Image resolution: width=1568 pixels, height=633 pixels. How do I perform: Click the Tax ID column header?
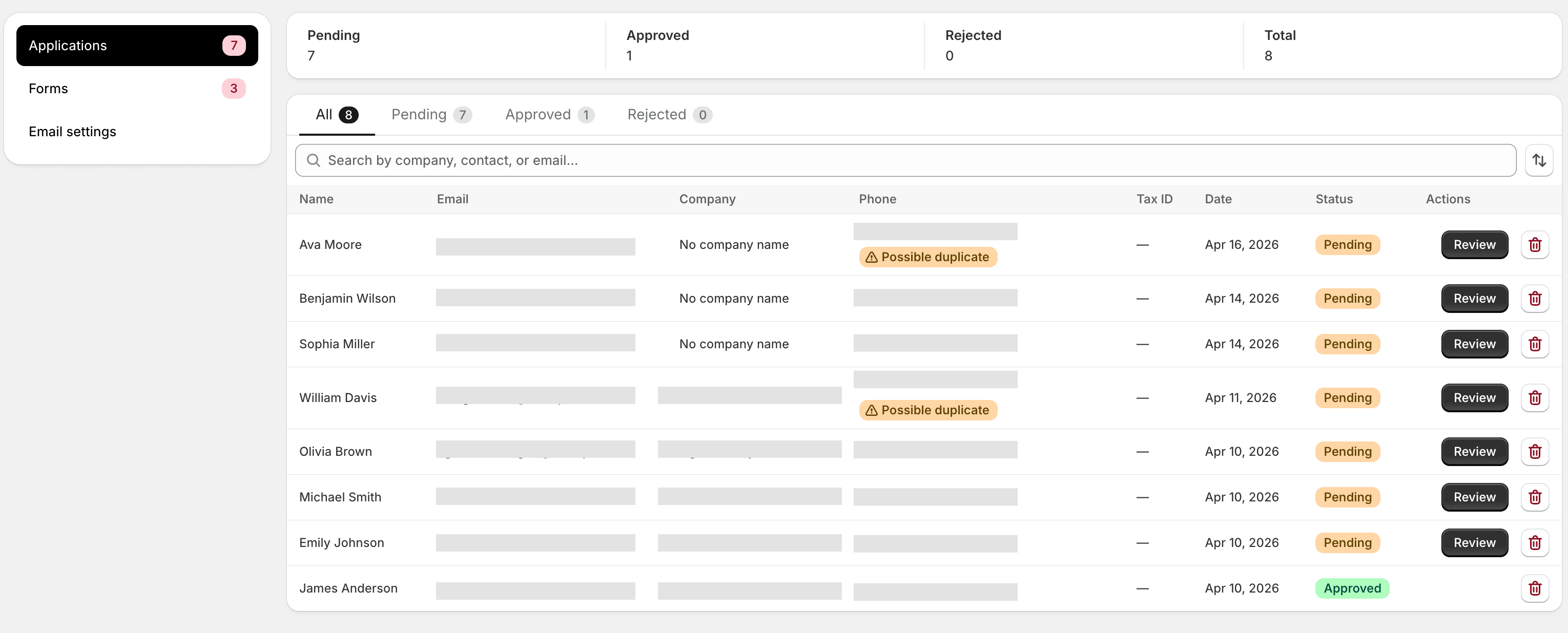[1154, 199]
